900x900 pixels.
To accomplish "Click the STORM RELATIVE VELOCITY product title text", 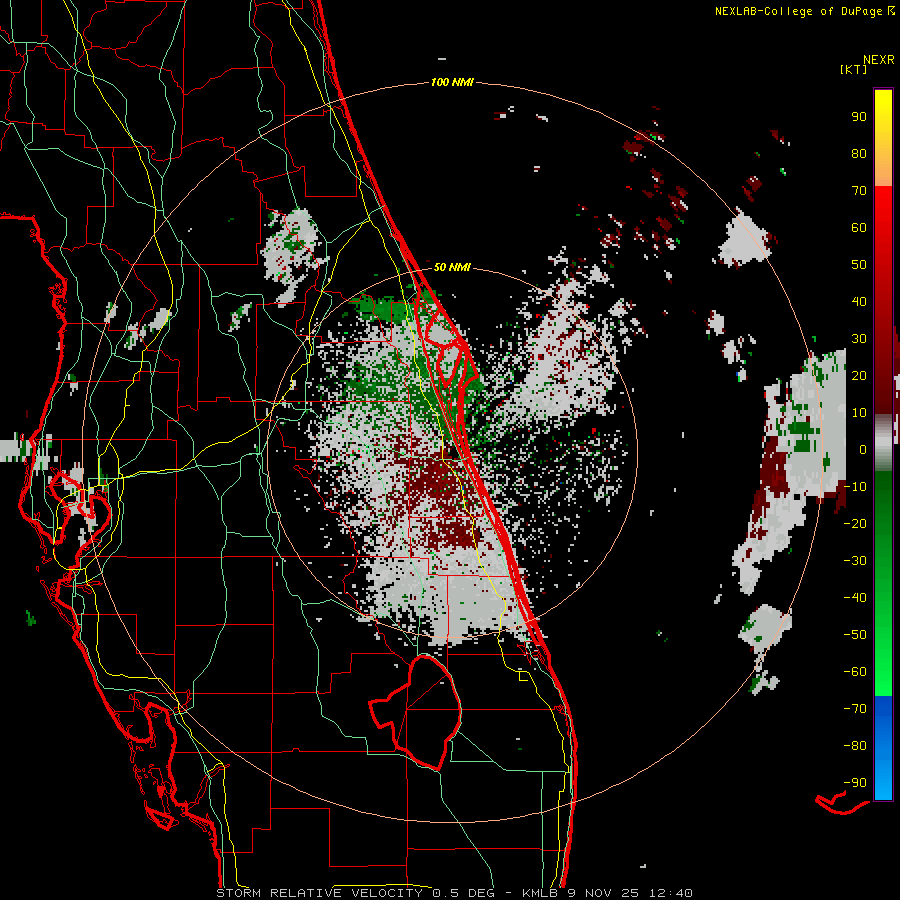I will click(319, 893).
